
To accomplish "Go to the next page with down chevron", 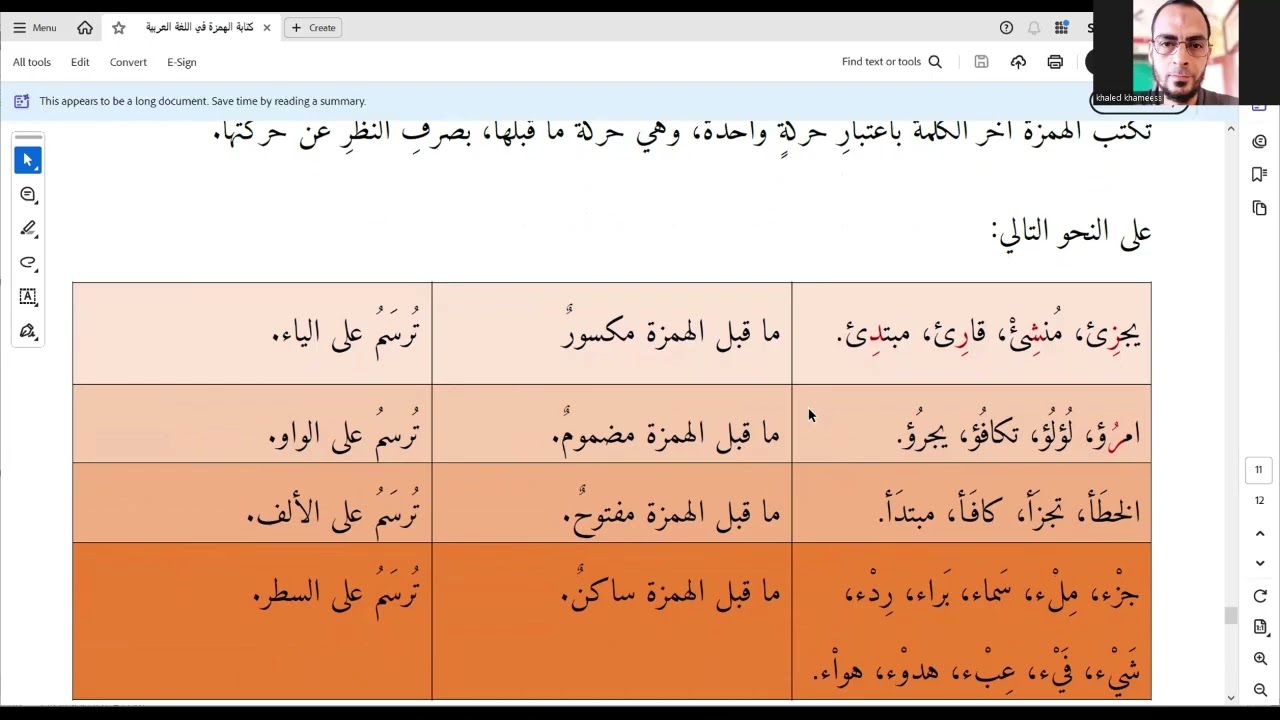I will 1260,563.
